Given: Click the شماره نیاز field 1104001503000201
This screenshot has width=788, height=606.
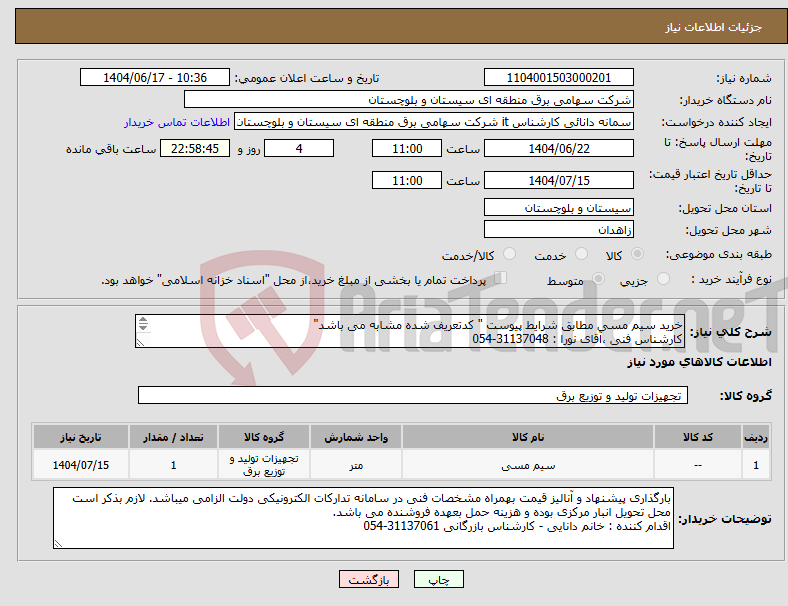Looking at the screenshot, I should [558, 78].
